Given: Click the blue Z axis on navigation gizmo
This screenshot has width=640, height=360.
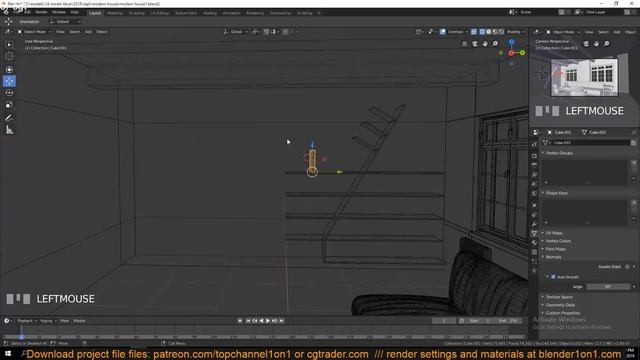Looking at the screenshot, I should click(511, 42).
